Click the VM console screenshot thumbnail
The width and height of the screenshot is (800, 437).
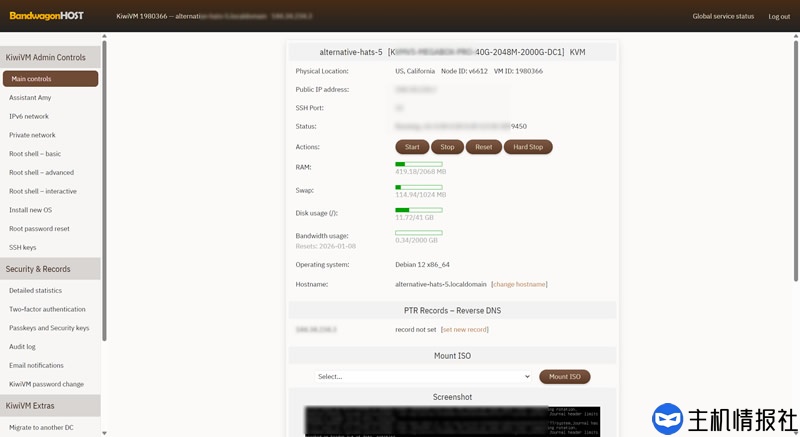(x=452, y=421)
